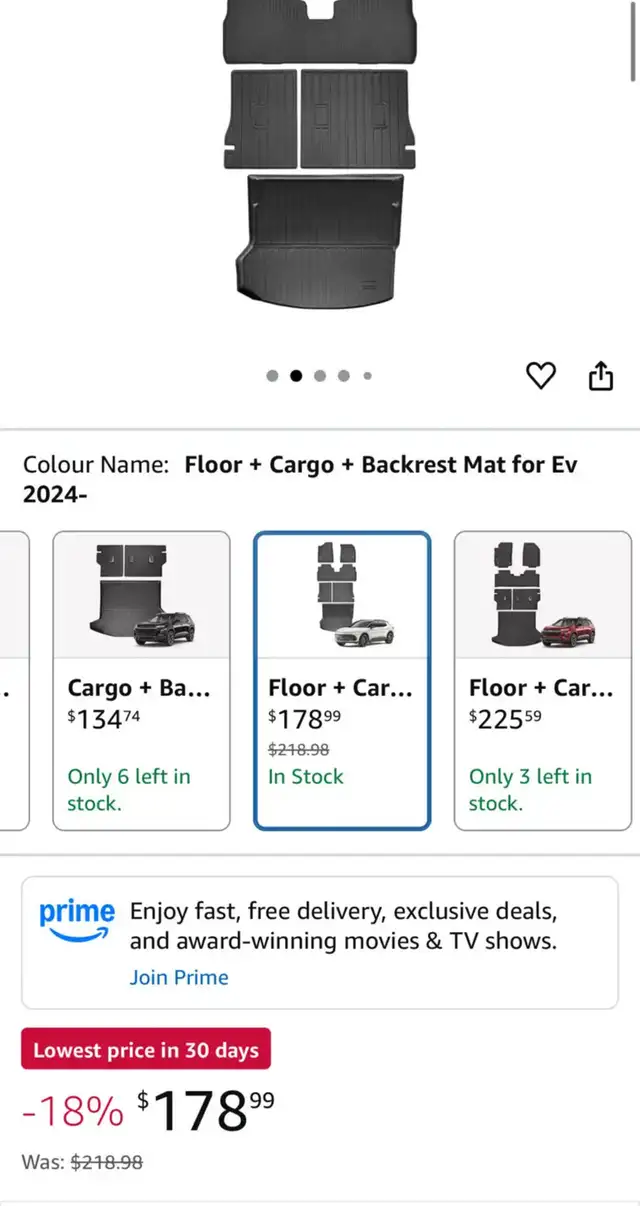Screen dimensions: 640x1206
Task: Show fourth image via carousel dot
Action: (344, 376)
